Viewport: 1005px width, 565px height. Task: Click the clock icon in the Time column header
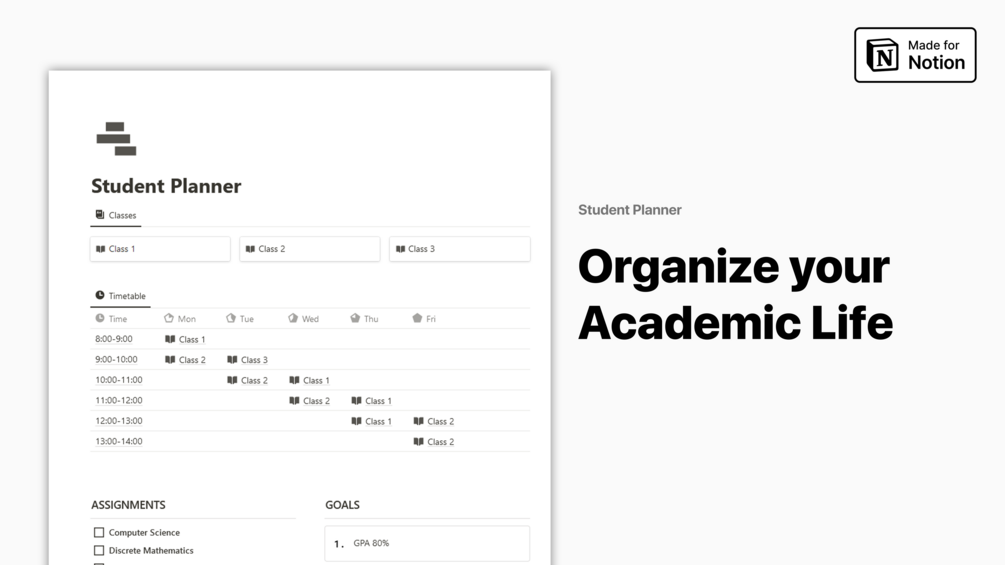(x=100, y=318)
